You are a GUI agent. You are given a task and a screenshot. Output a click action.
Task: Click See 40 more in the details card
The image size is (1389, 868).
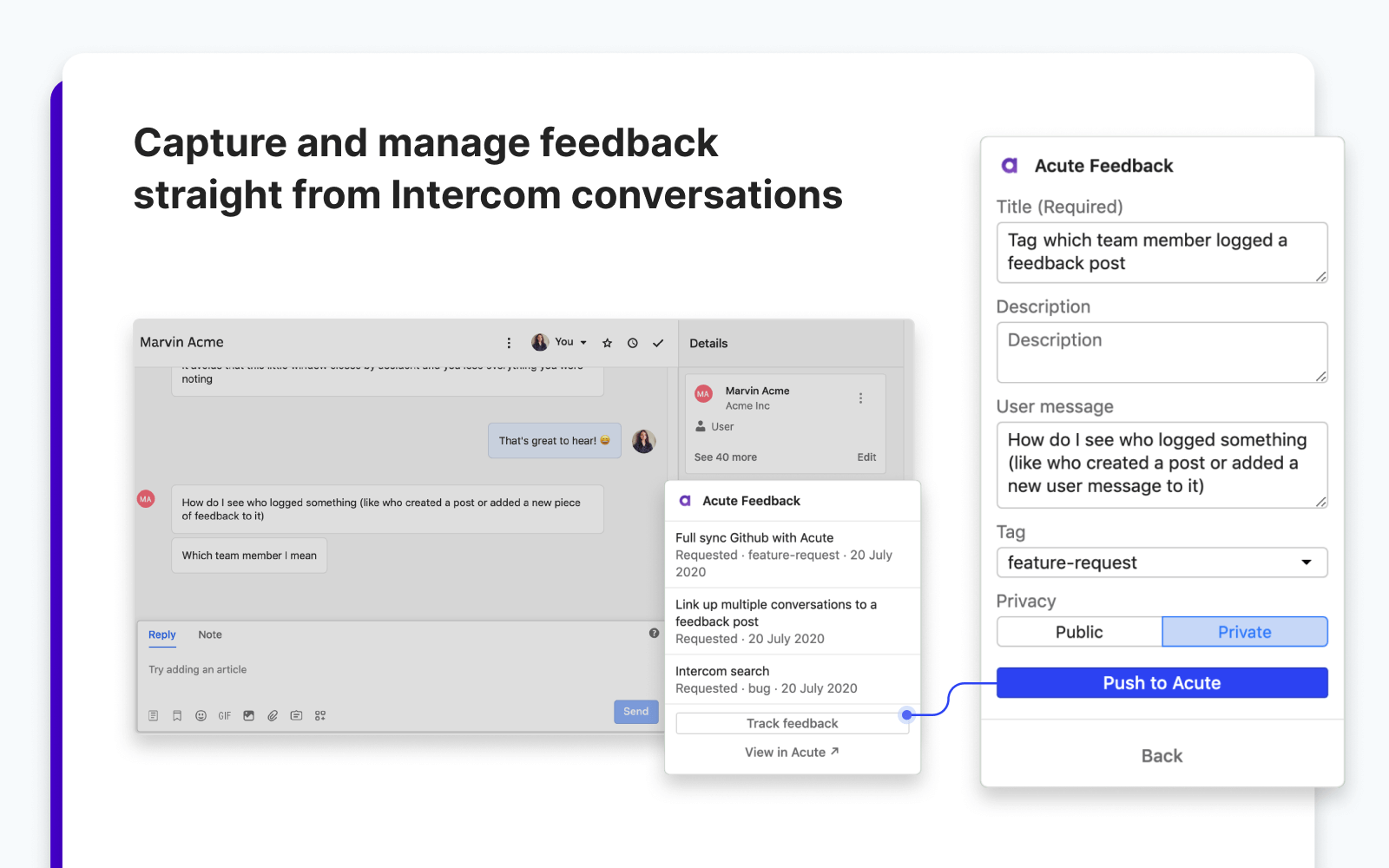(725, 457)
